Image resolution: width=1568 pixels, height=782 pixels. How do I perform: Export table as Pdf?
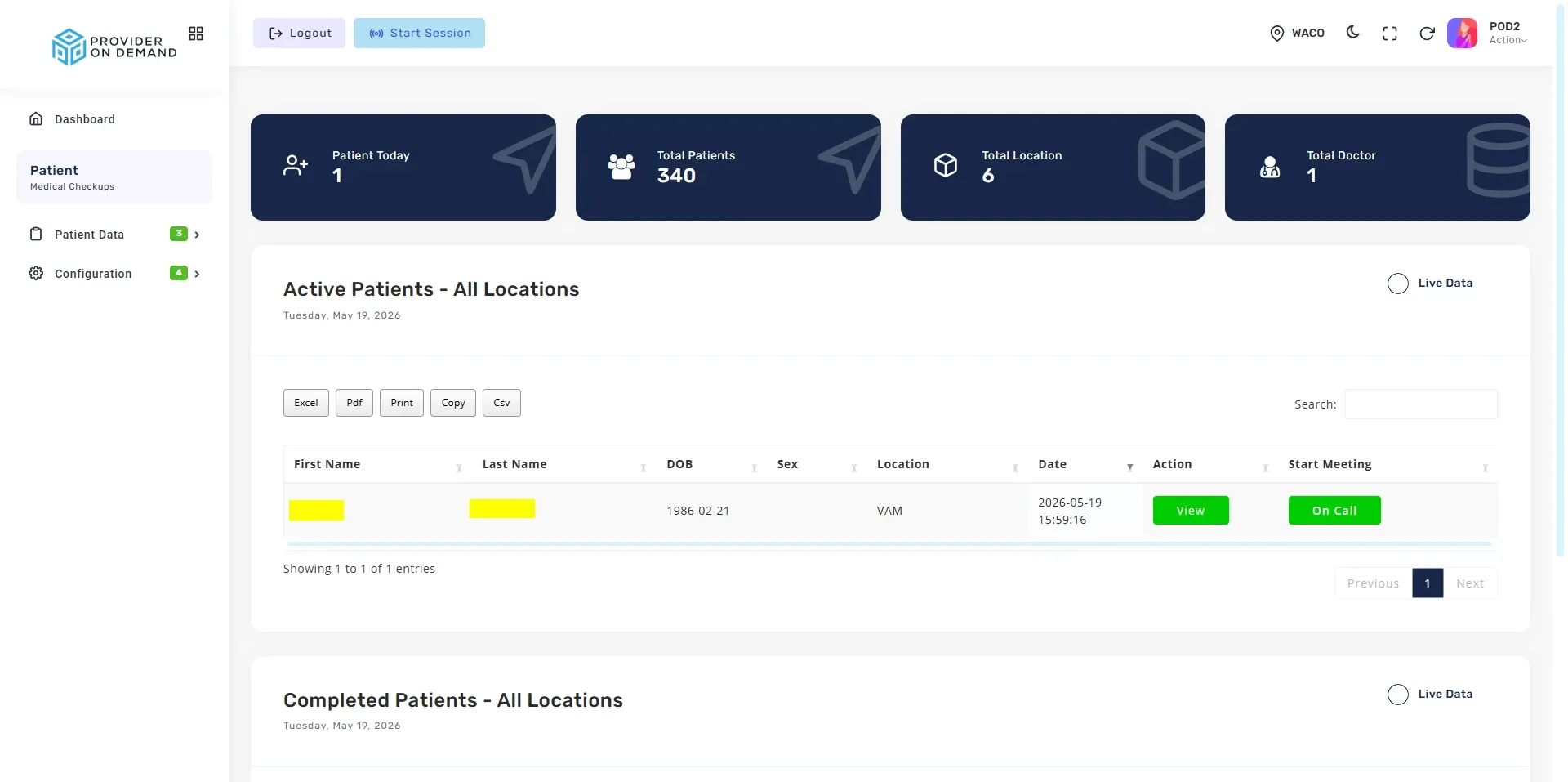coord(354,403)
